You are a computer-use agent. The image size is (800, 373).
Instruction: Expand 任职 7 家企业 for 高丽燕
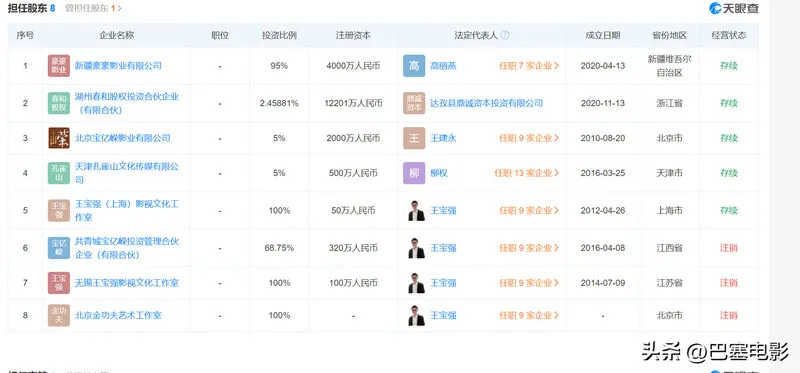[x=529, y=66]
